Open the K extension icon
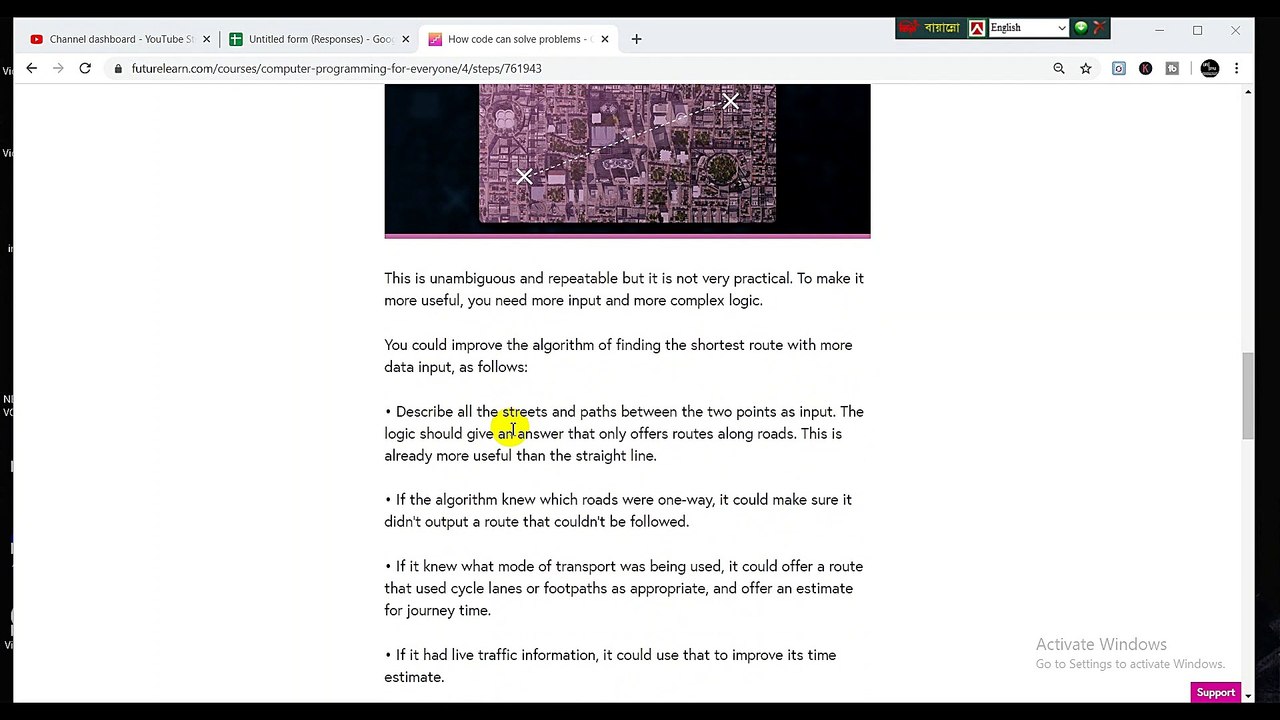This screenshot has width=1280, height=720. (1145, 68)
